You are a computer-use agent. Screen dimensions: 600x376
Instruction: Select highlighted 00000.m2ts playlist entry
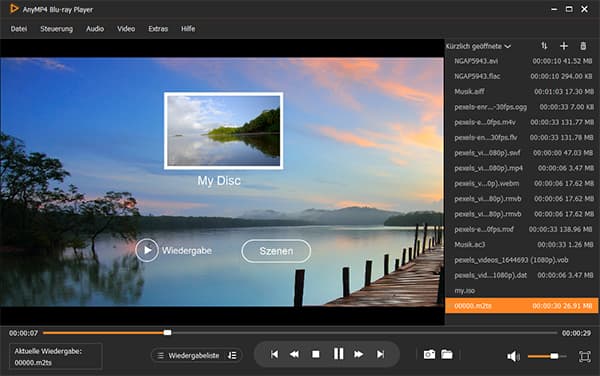(522, 306)
